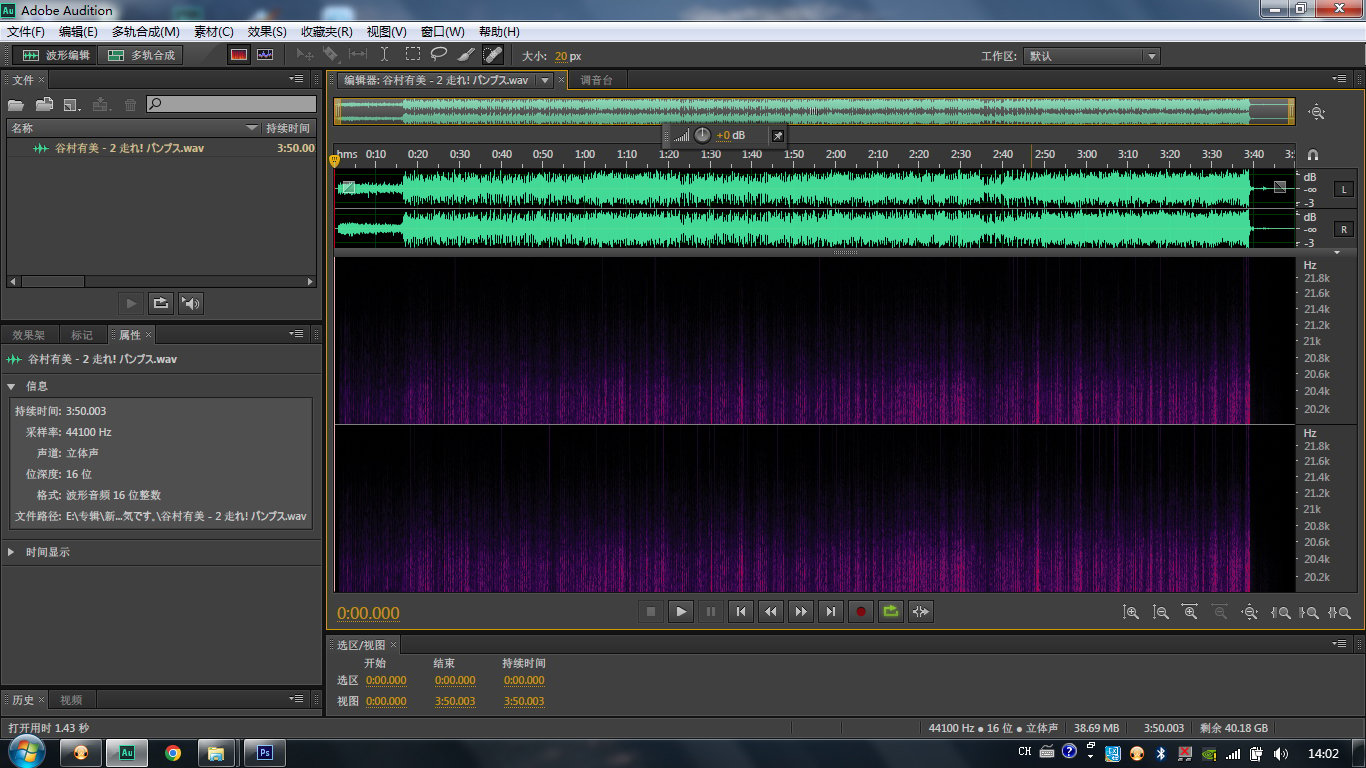
Task: Click the Open File folder icon
Action: (16, 104)
